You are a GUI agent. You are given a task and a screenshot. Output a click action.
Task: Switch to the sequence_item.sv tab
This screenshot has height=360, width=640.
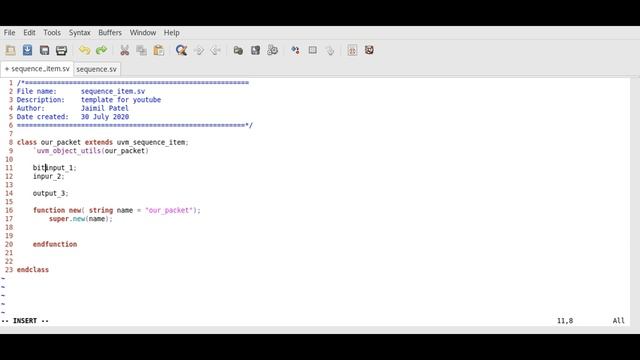(x=37, y=69)
